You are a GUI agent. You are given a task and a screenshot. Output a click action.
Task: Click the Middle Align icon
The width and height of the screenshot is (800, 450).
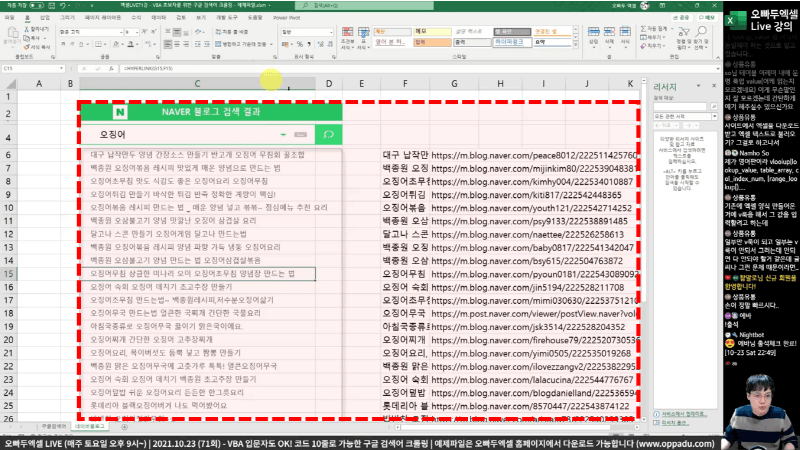coord(177,32)
